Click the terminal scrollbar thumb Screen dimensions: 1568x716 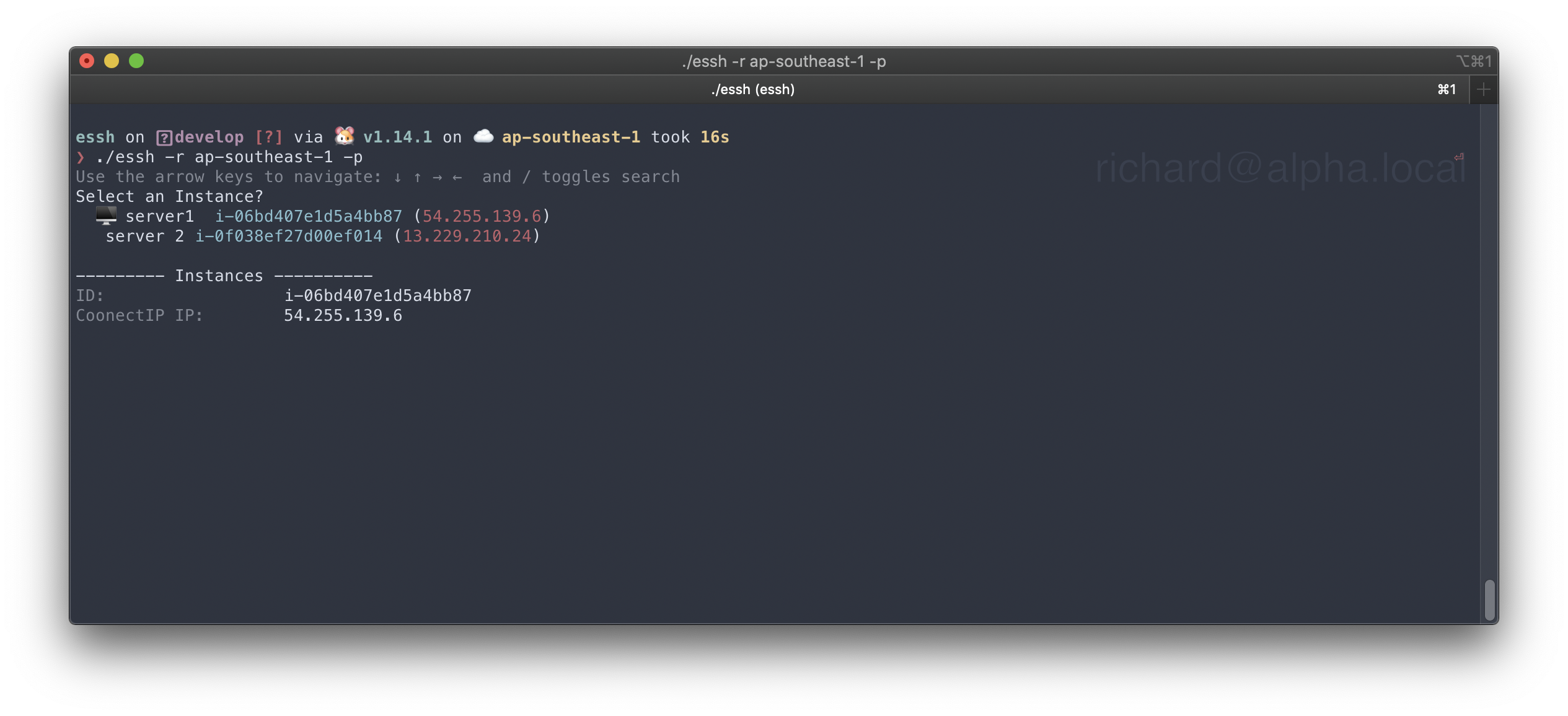1489,599
